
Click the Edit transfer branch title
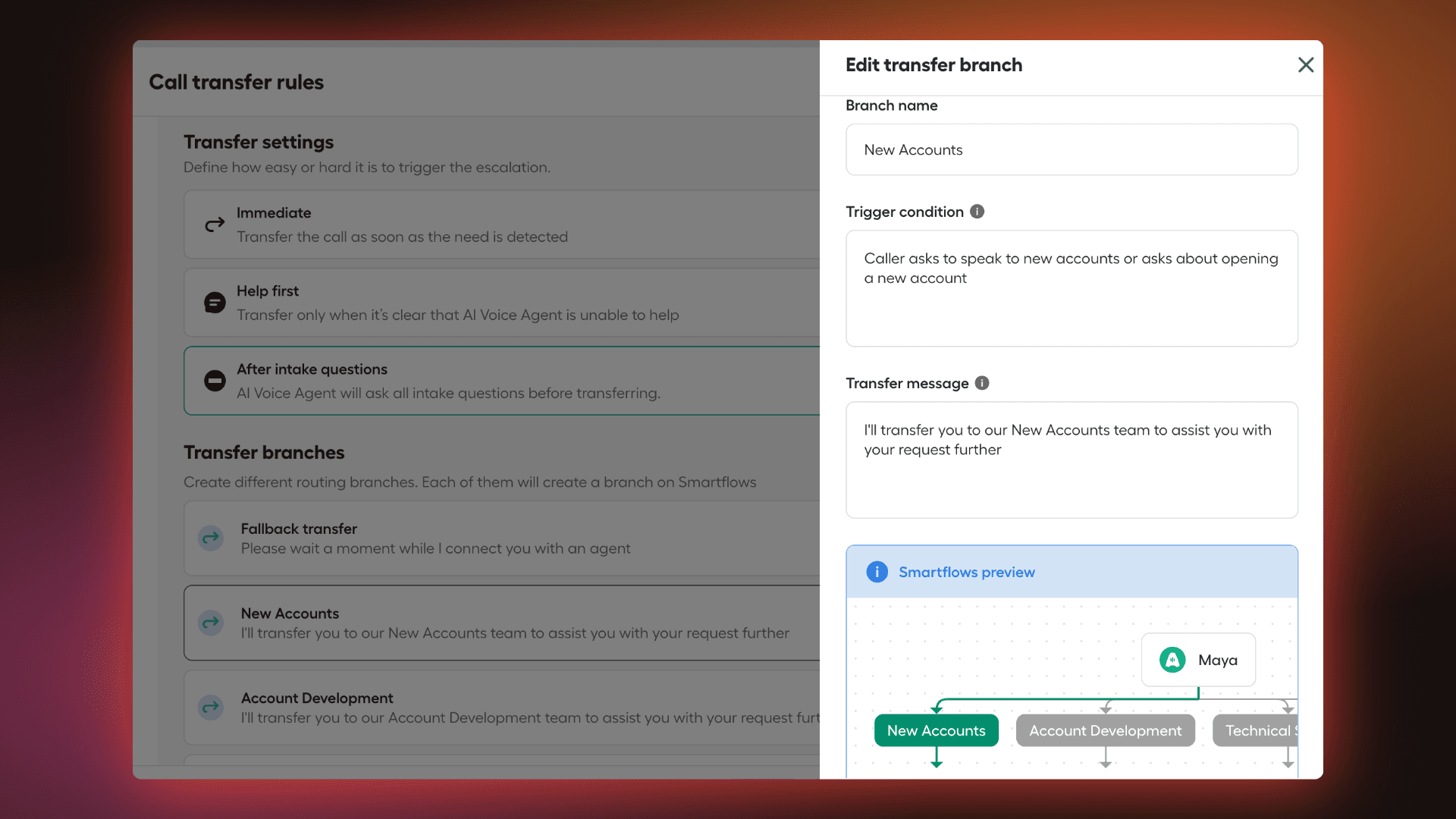[934, 65]
